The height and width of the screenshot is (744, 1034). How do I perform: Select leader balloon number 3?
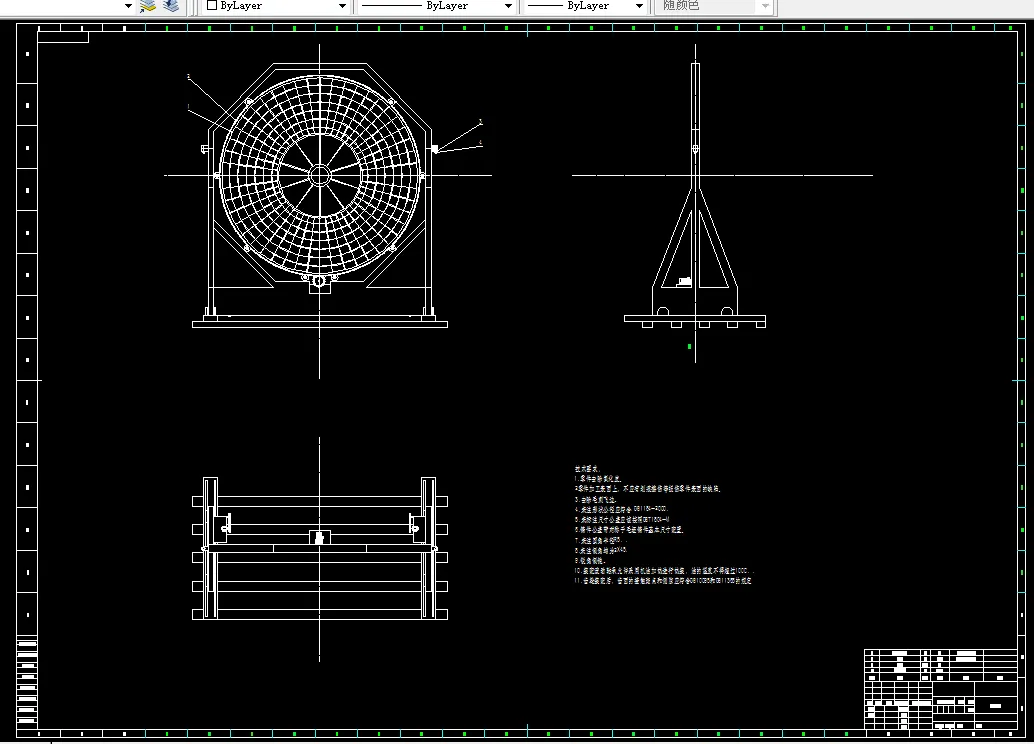click(481, 122)
